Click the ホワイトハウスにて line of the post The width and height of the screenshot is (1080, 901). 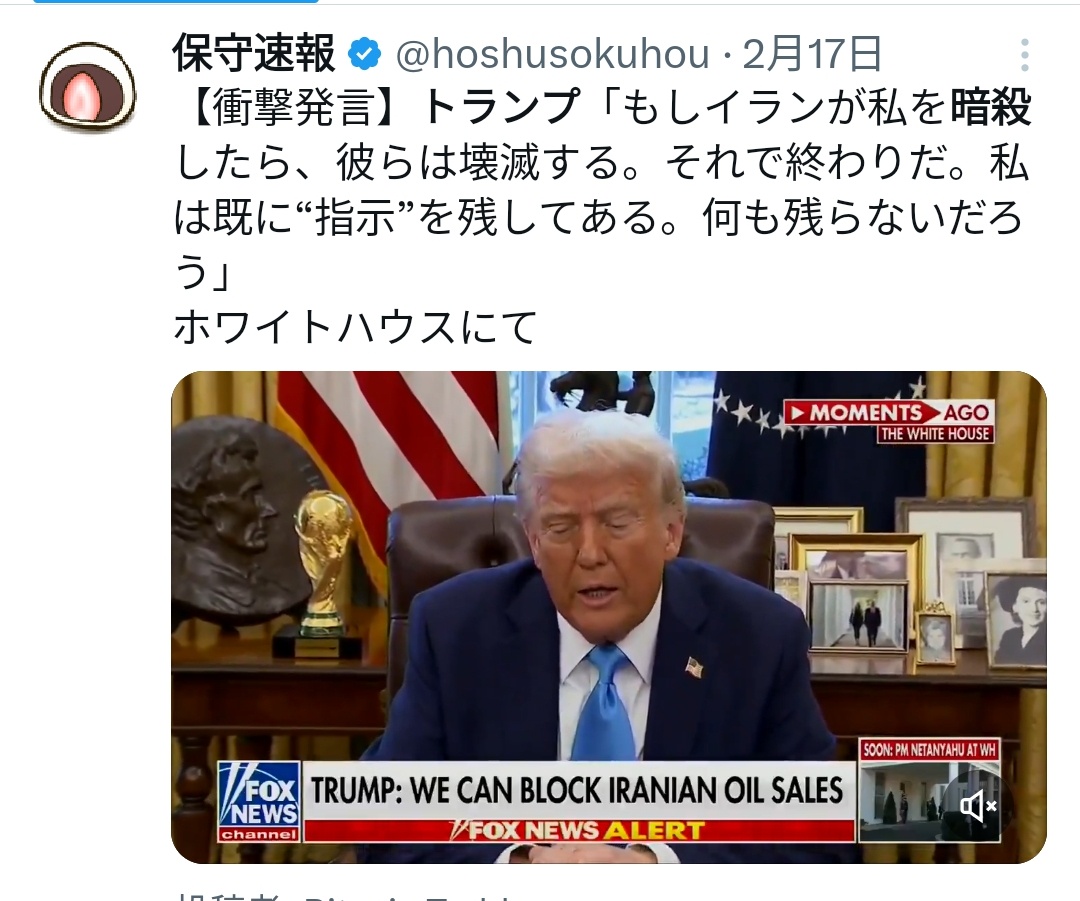pyautogui.click(x=355, y=327)
